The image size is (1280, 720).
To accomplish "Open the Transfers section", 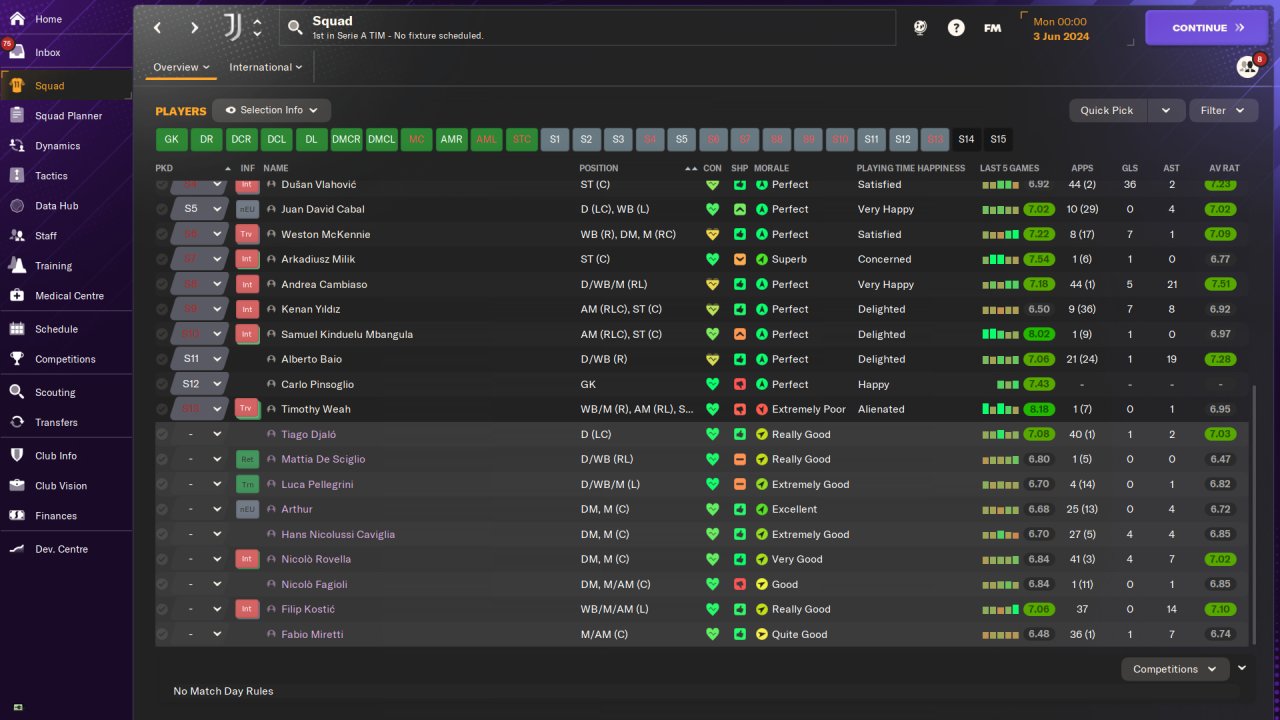I will (56, 422).
